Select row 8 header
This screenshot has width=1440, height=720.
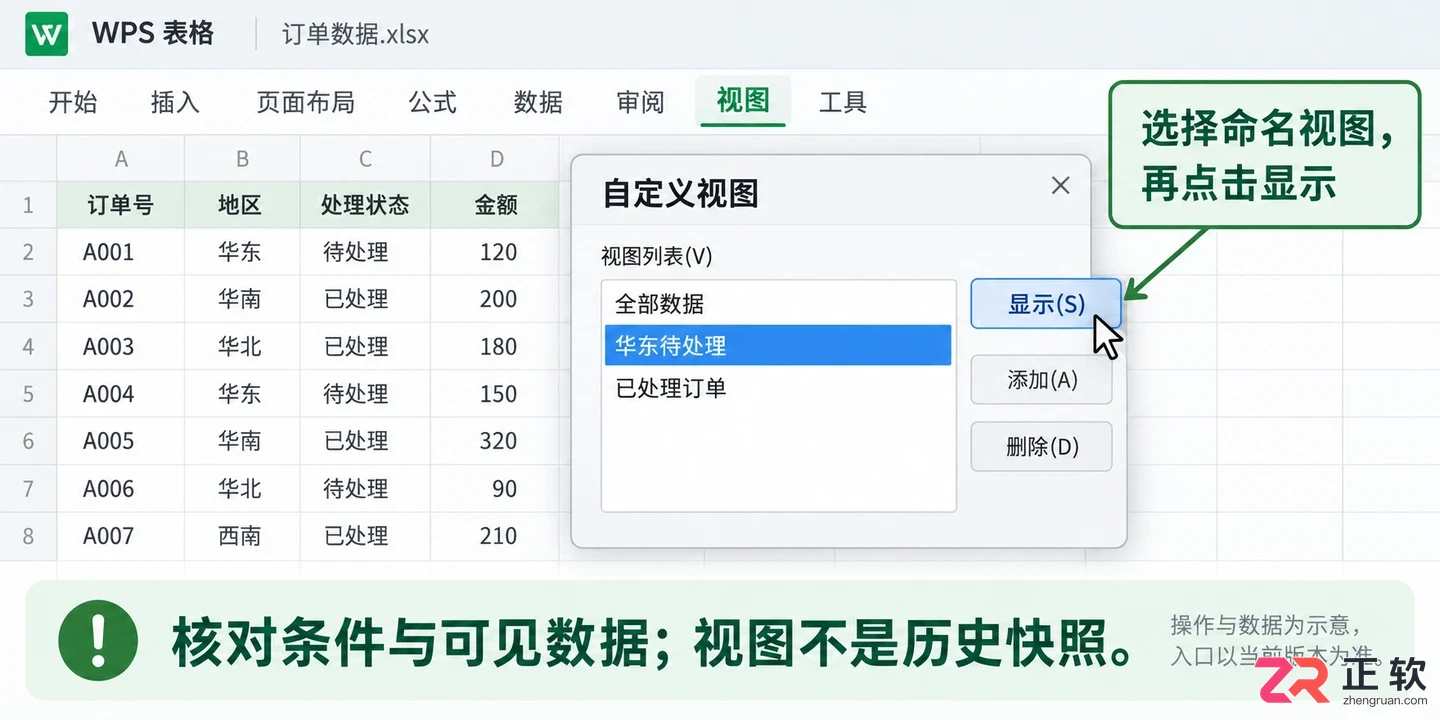(x=28, y=536)
